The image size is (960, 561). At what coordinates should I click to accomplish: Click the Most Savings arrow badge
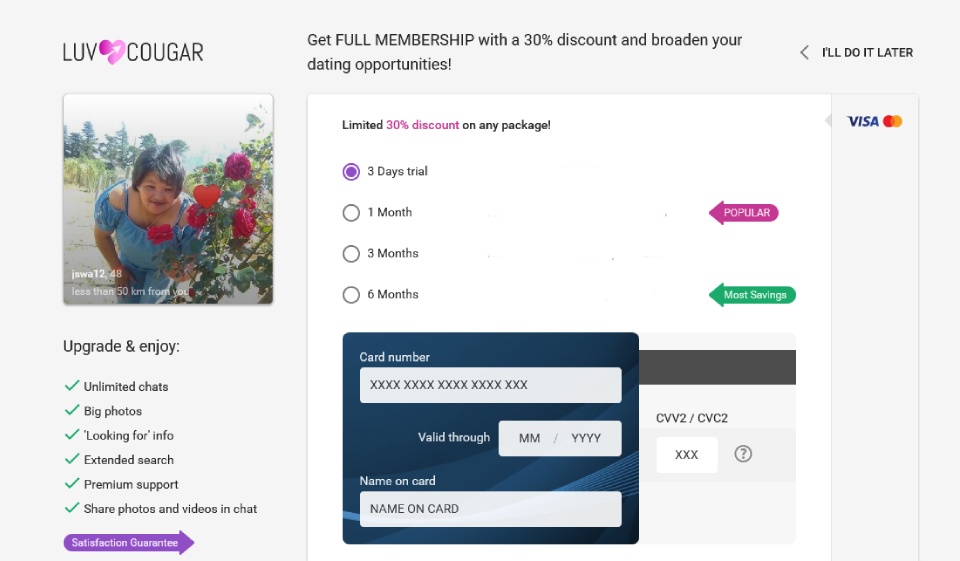pos(754,295)
